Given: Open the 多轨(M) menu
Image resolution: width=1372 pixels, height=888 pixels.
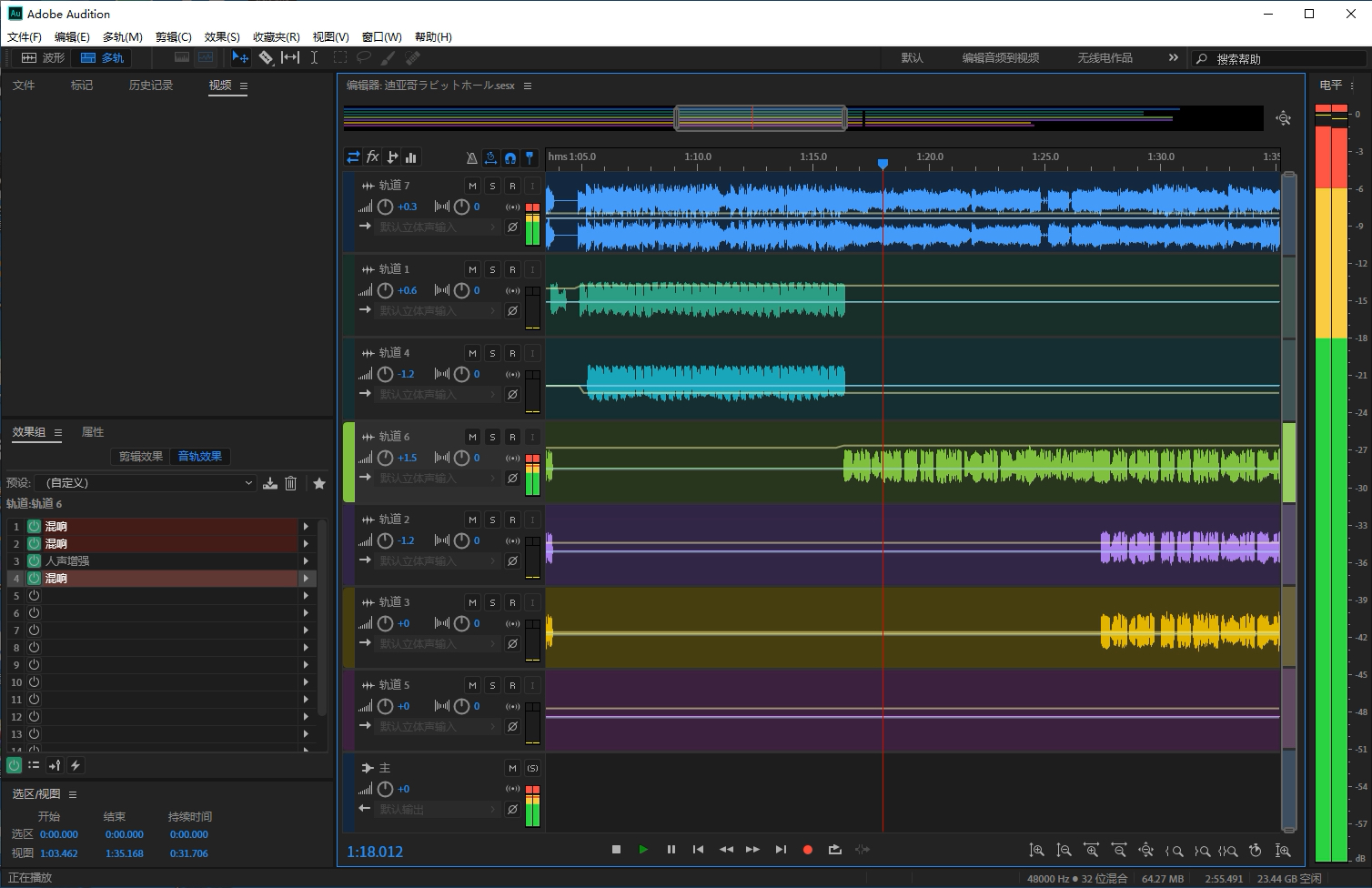Looking at the screenshot, I should pos(122,36).
